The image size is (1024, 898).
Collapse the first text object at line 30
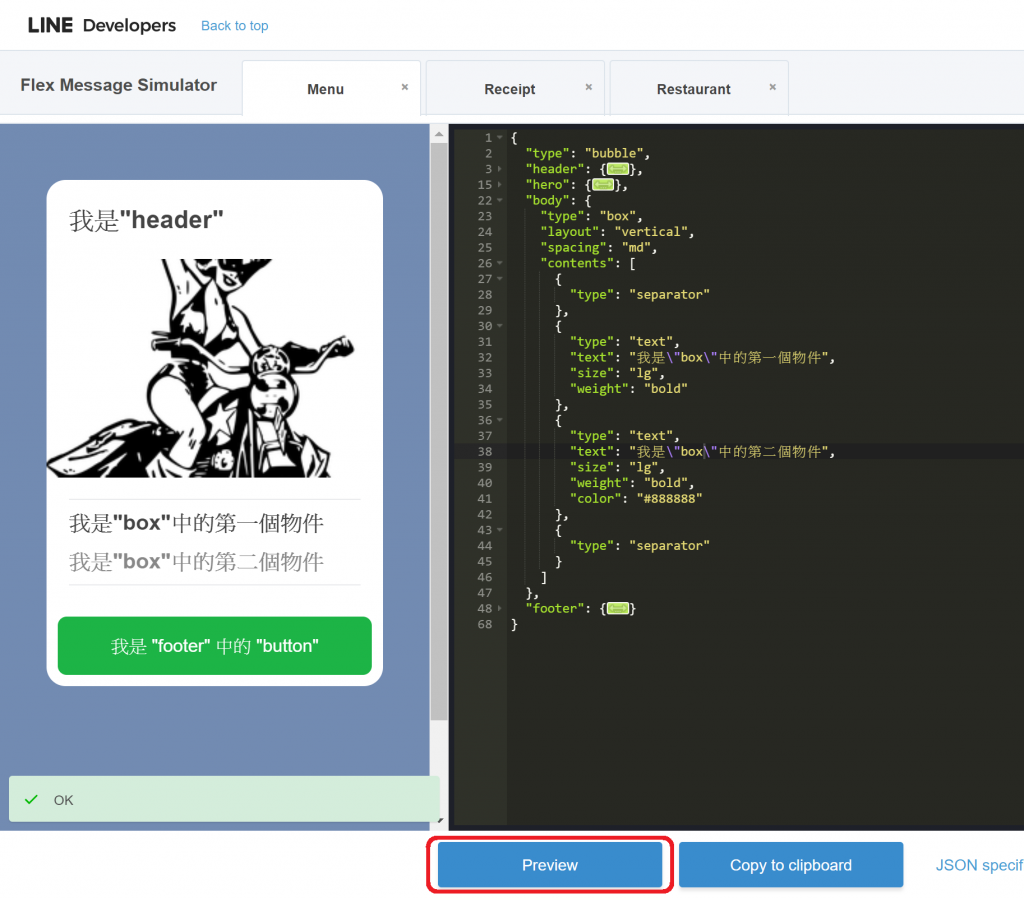pos(500,326)
